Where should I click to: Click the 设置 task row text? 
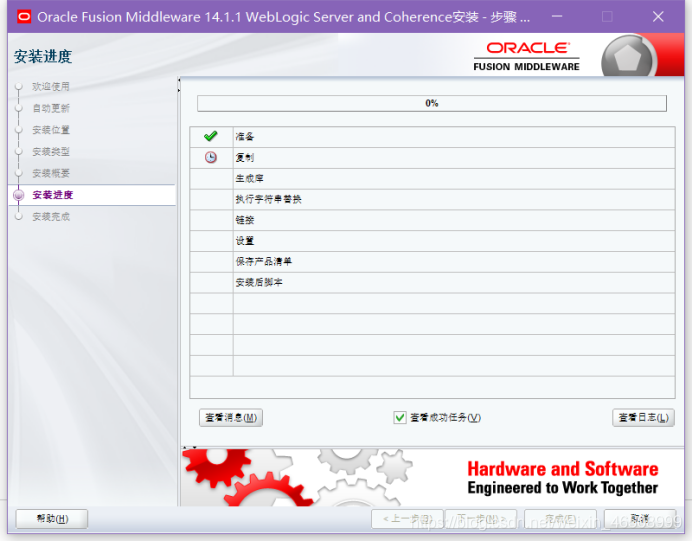244,240
